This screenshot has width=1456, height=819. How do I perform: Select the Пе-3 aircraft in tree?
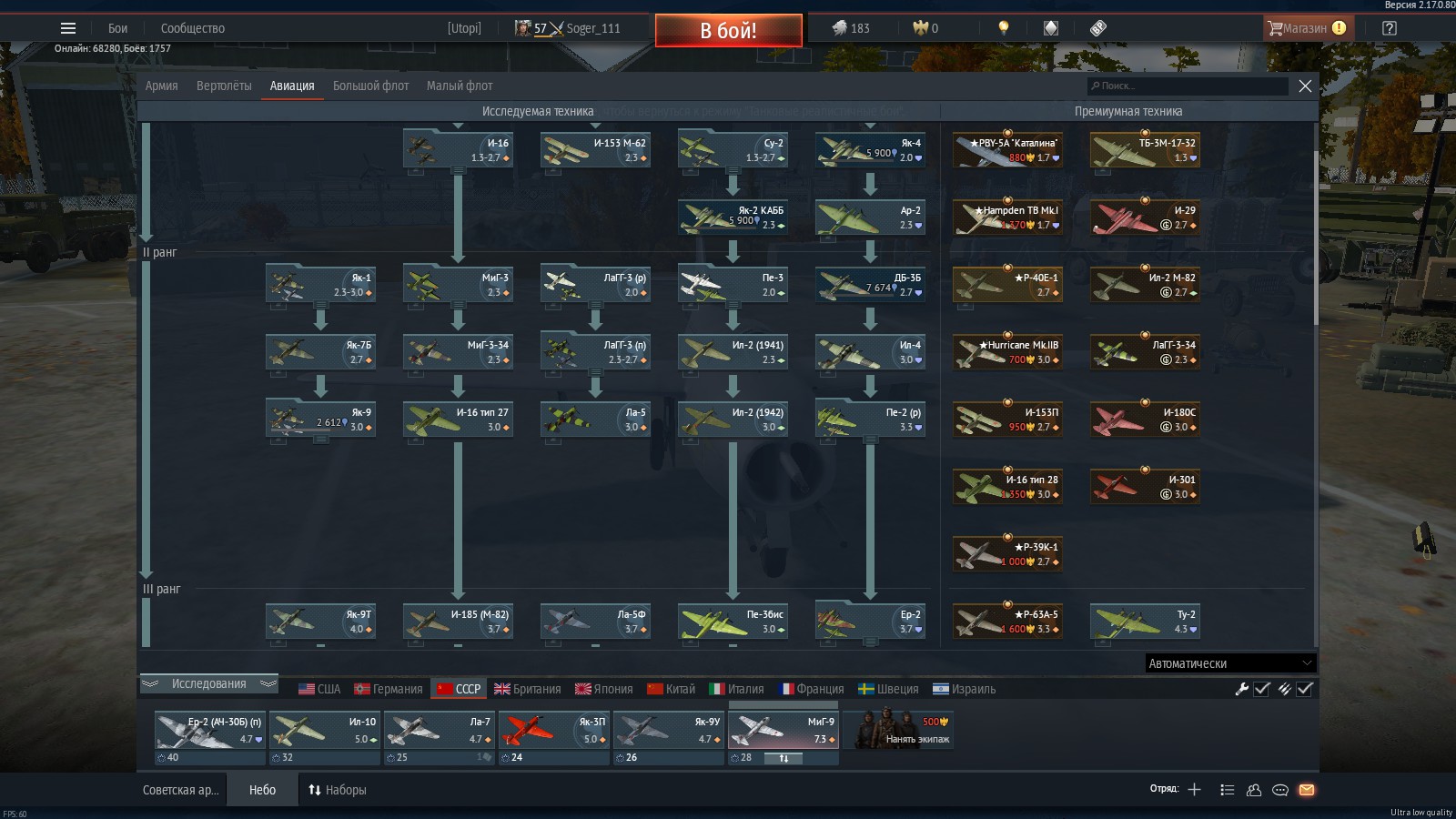[x=733, y=284]
